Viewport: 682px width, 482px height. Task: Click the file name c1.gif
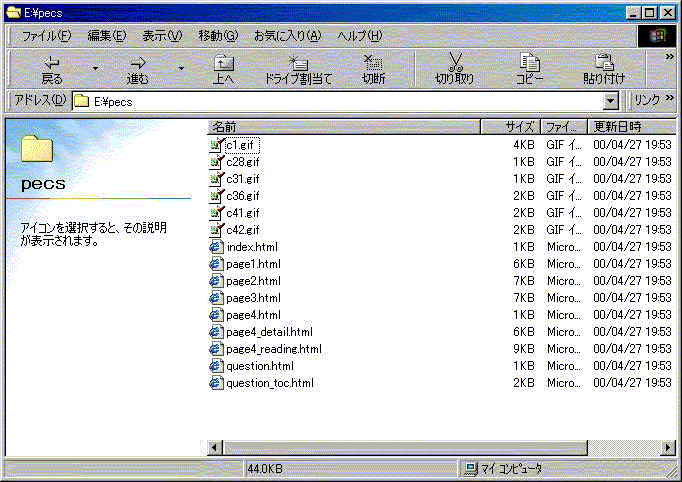(242, 145)
